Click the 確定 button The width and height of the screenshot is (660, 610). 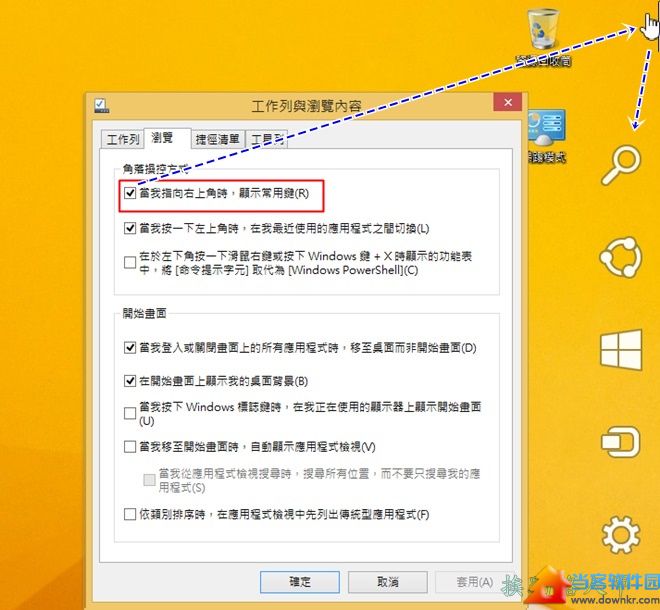tap(300, 582)
